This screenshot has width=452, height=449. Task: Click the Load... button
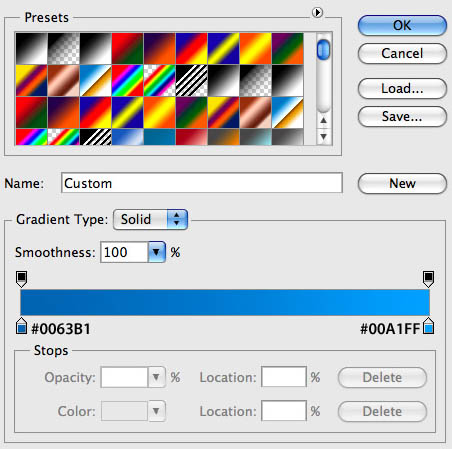402,88
